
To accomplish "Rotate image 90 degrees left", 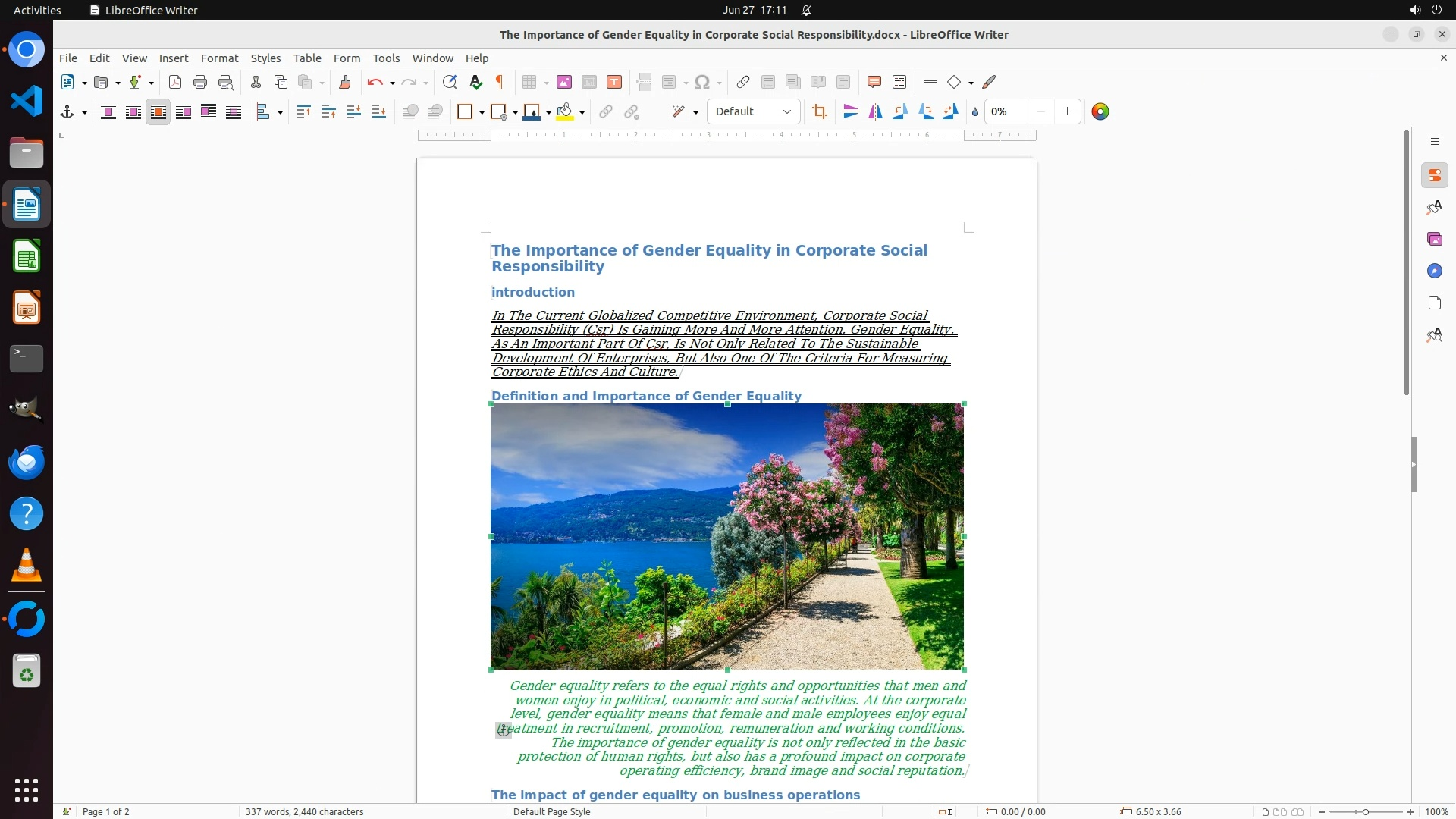I will [x=901, y=112].
